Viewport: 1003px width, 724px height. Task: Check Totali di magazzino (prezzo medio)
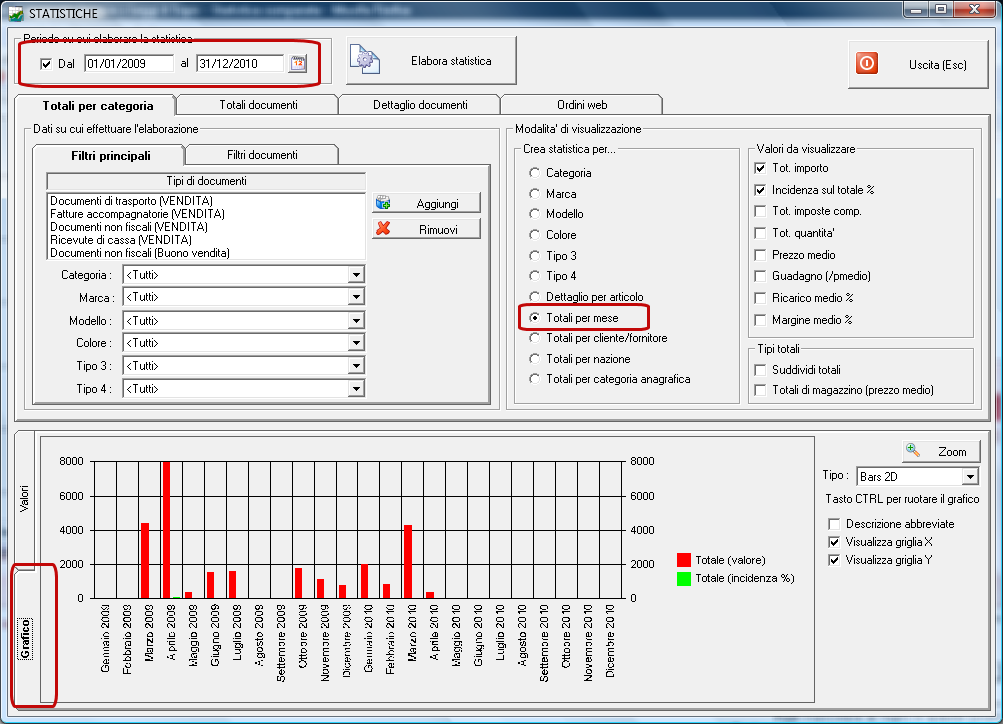(760, 390)
